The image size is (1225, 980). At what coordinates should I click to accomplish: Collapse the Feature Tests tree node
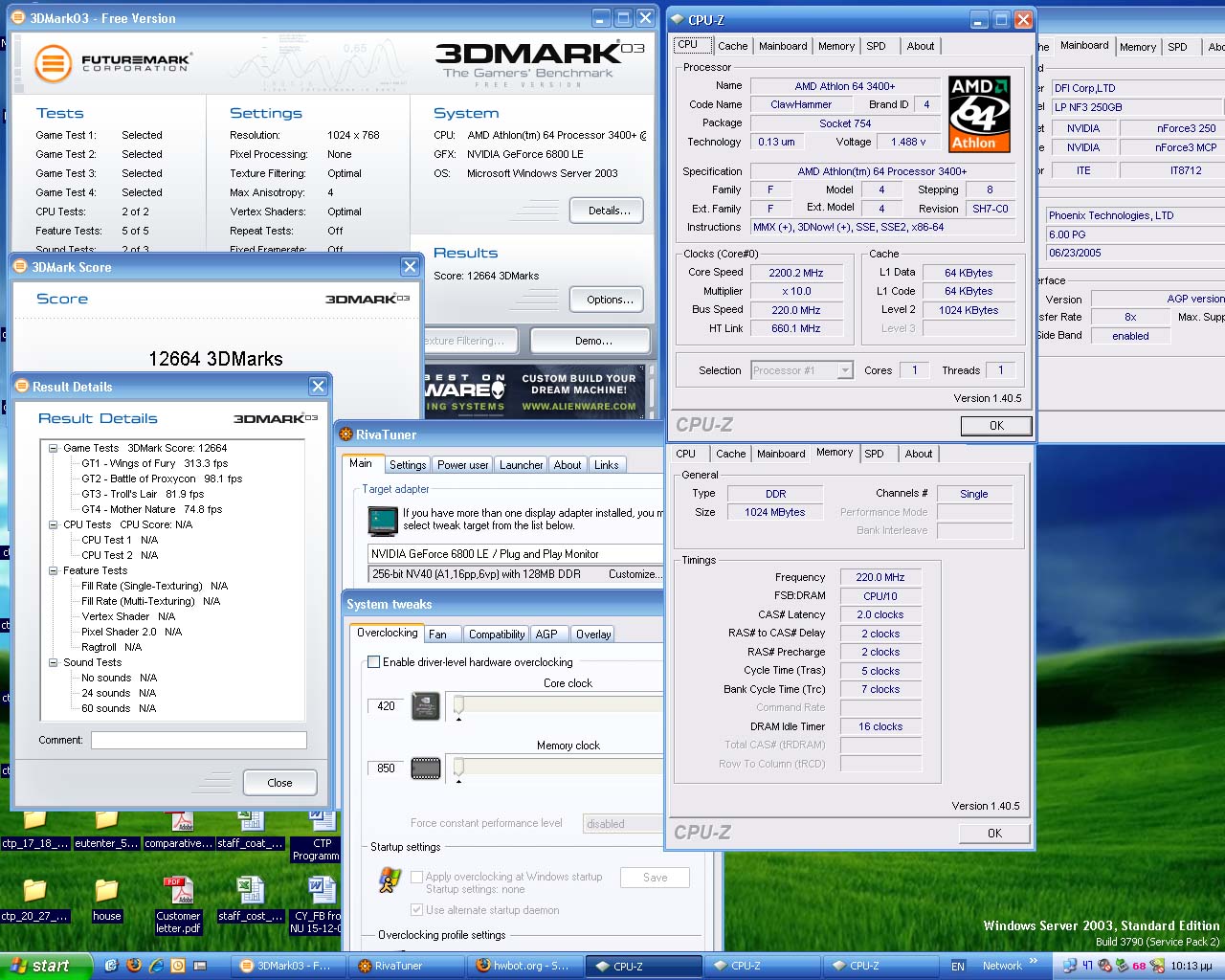click(x=54, y=570)
